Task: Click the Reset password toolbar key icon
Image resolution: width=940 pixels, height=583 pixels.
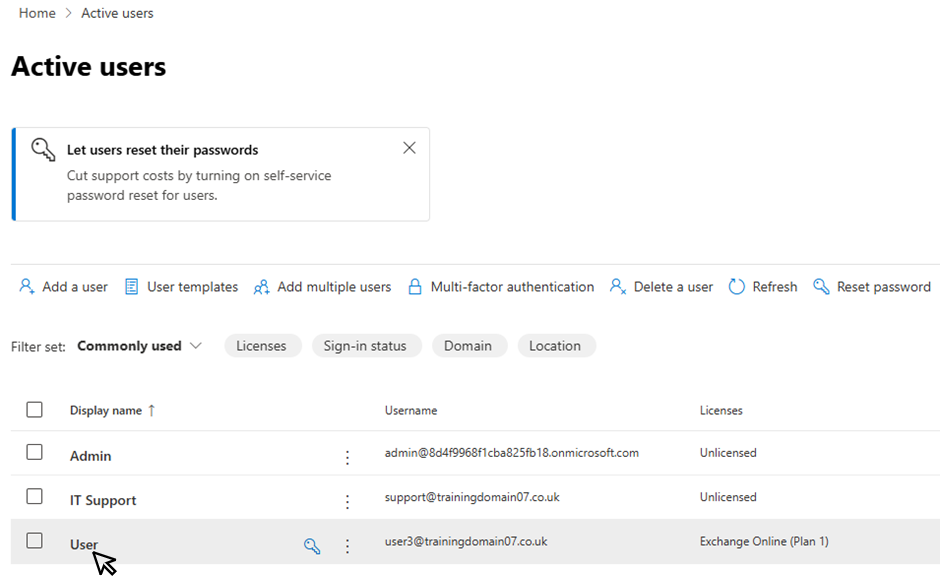Action: [x=821, y=287]
